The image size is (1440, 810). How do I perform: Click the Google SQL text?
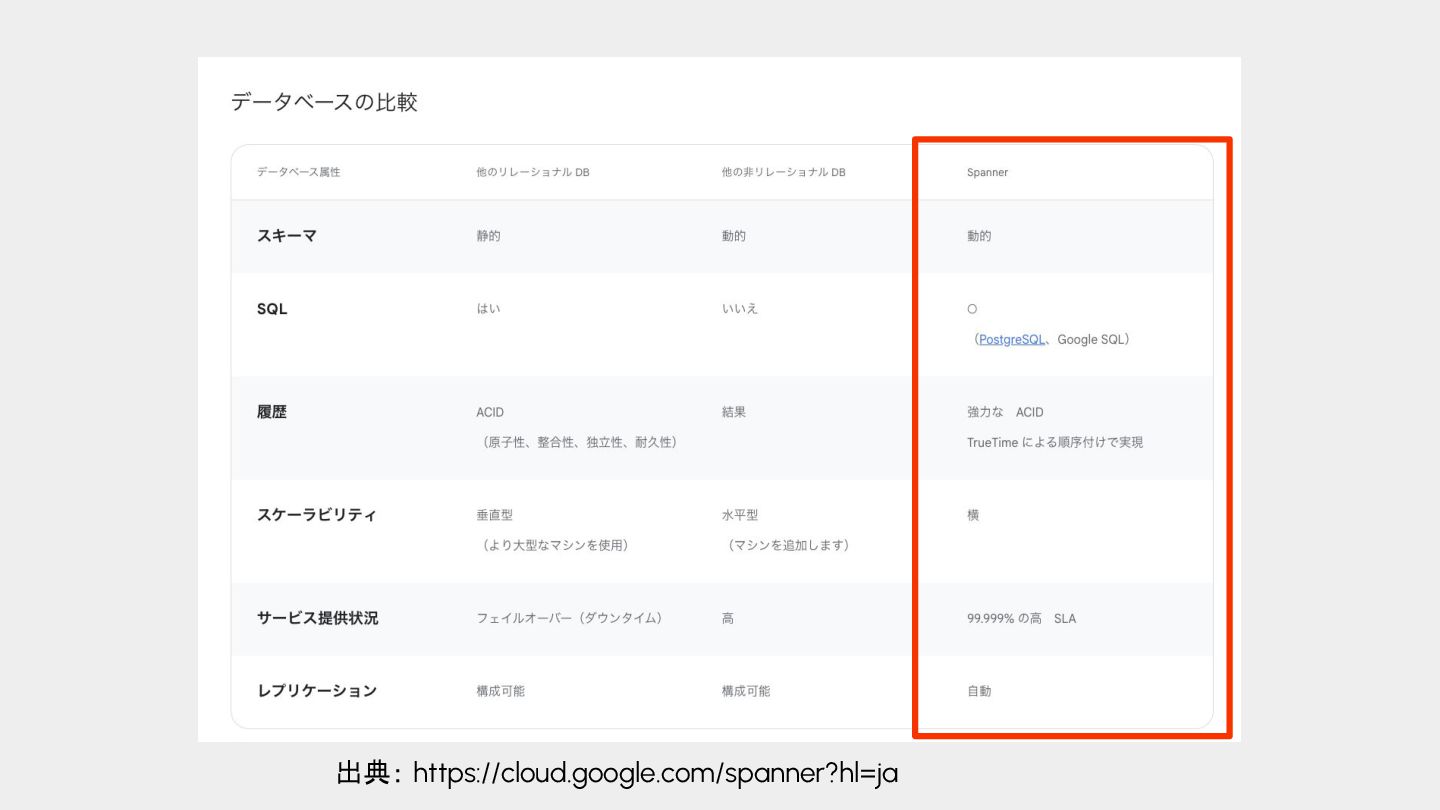pos(1089,339)
